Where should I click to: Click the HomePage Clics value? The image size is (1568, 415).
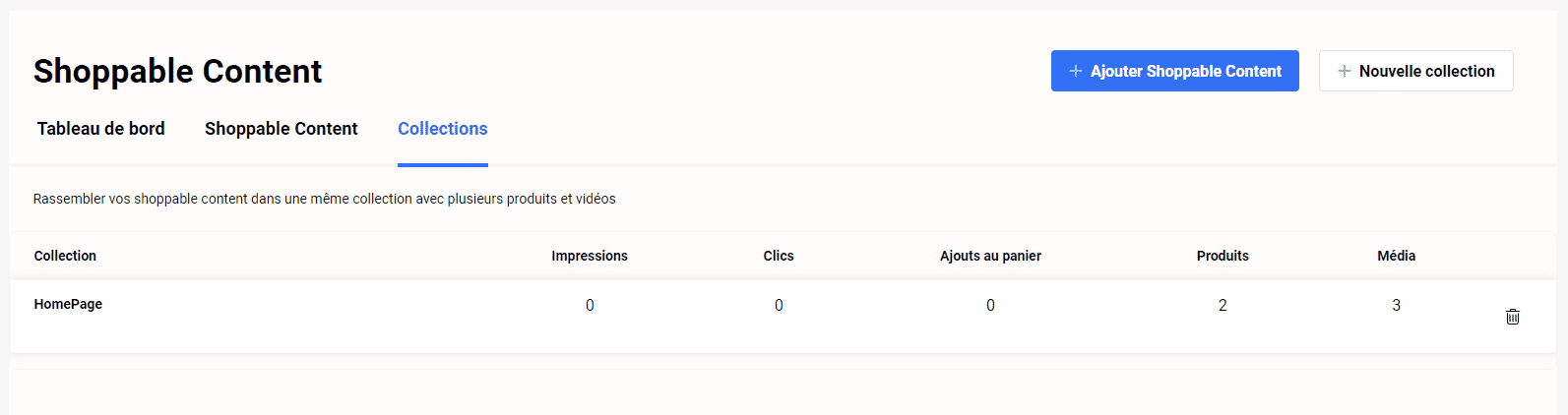click(779, 305)
